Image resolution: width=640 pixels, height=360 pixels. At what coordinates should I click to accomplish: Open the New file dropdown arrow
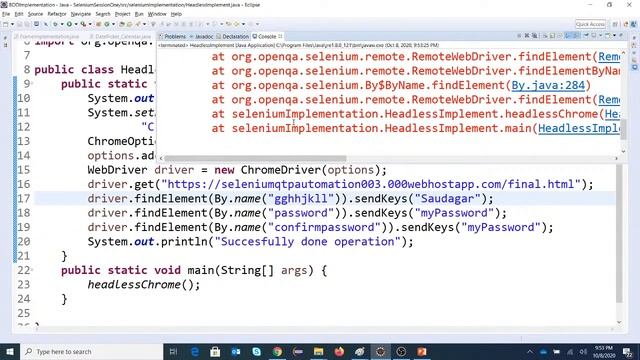coord(12,24)
